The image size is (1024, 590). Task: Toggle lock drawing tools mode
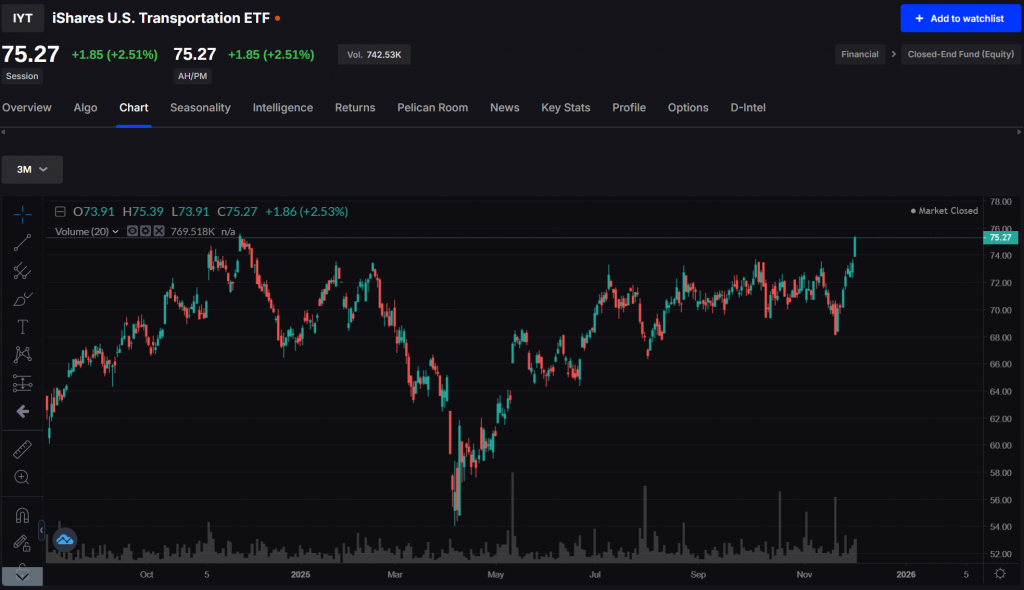pos(22,543)
